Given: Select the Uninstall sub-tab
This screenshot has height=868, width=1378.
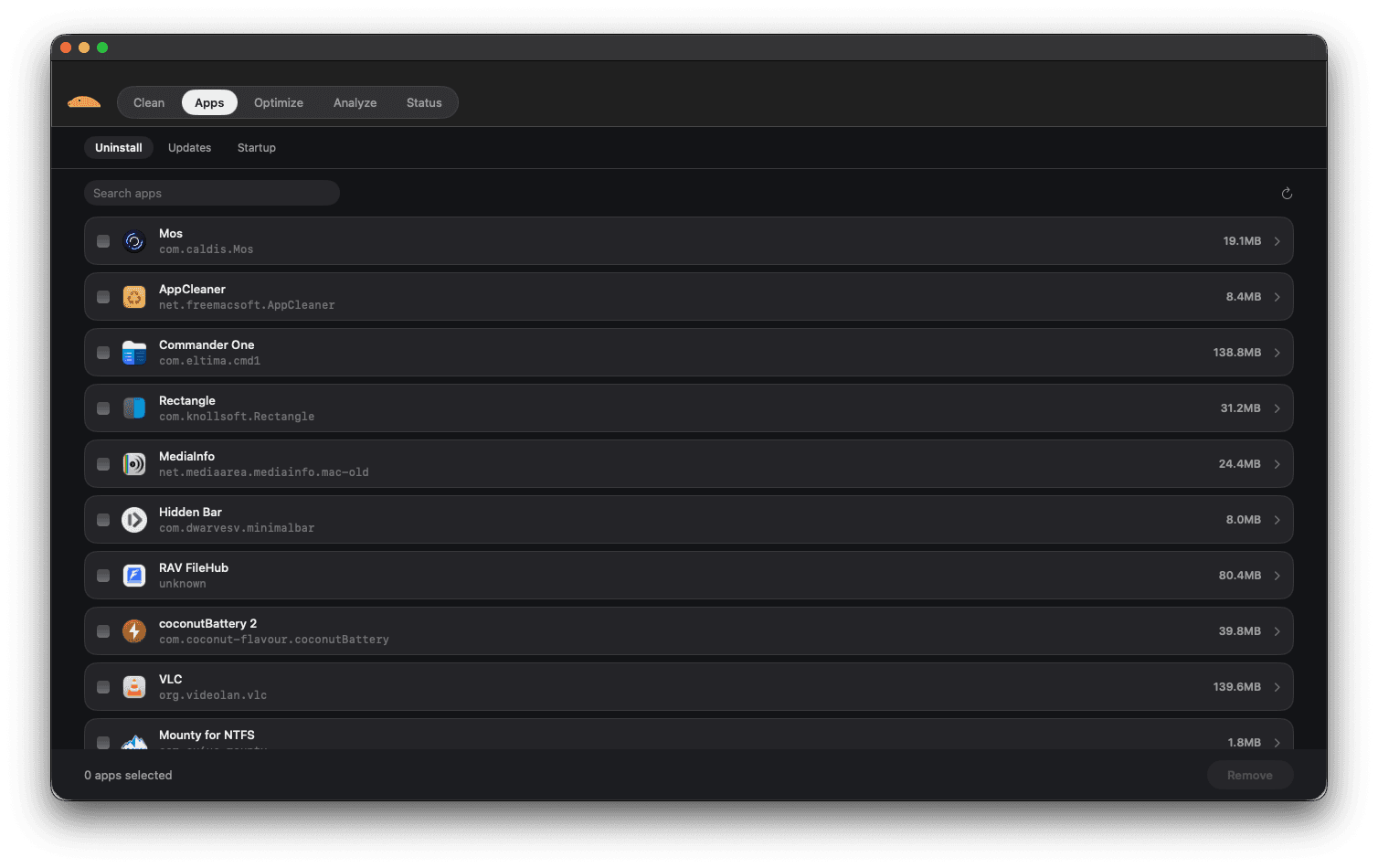Looking at the screenshot, I should (119, 148).
